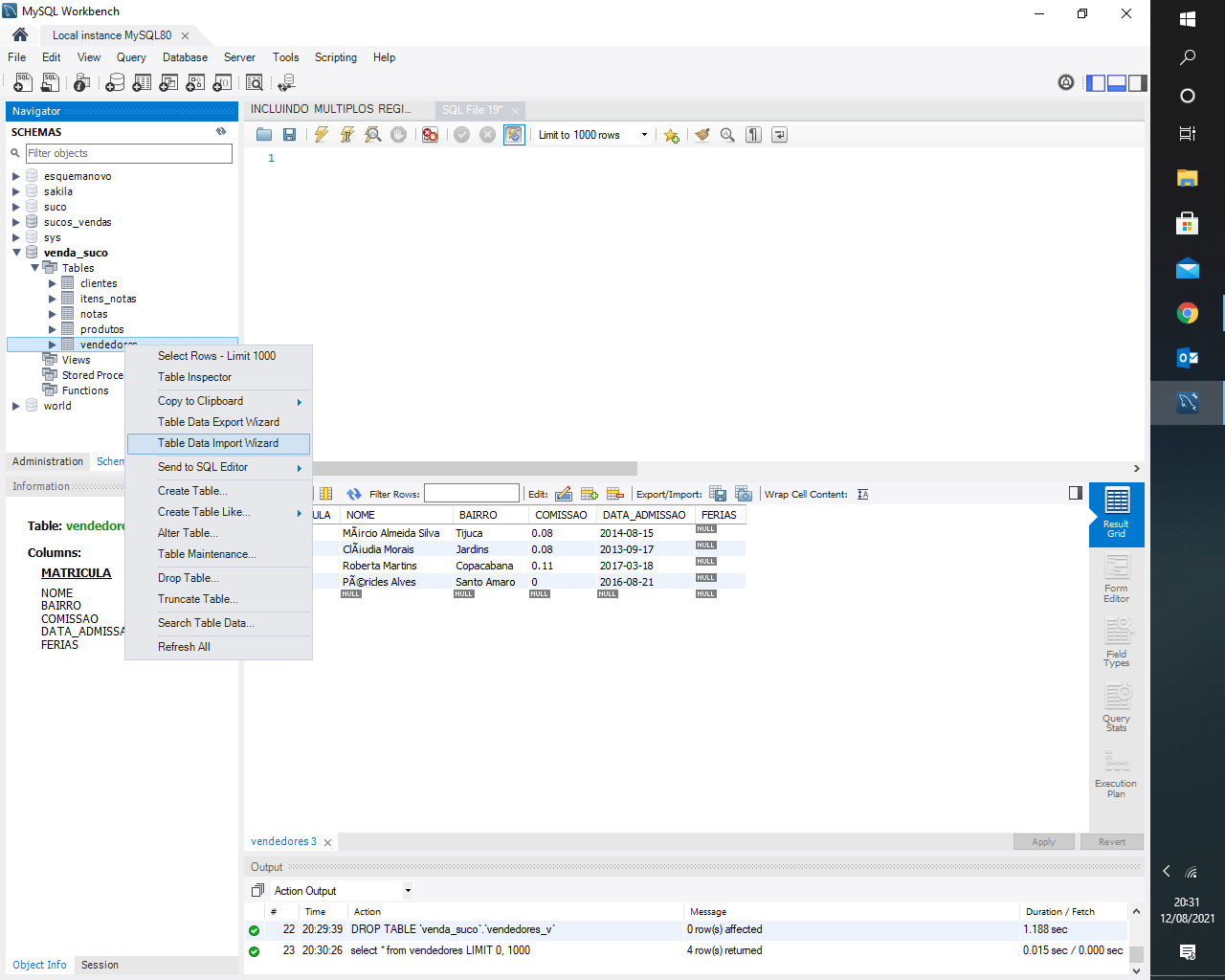Stop query execution hand icon
1225x980 pixels.
[x=399, y=135]
